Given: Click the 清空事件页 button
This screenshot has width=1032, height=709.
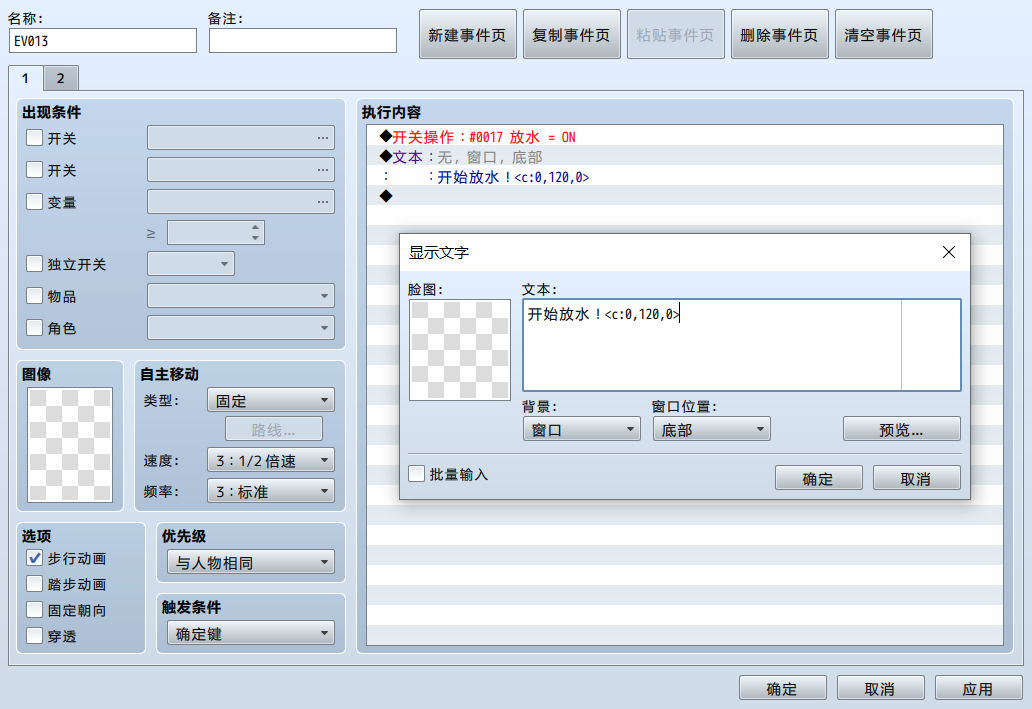Looking at the screenshot, I should point(883,34).
